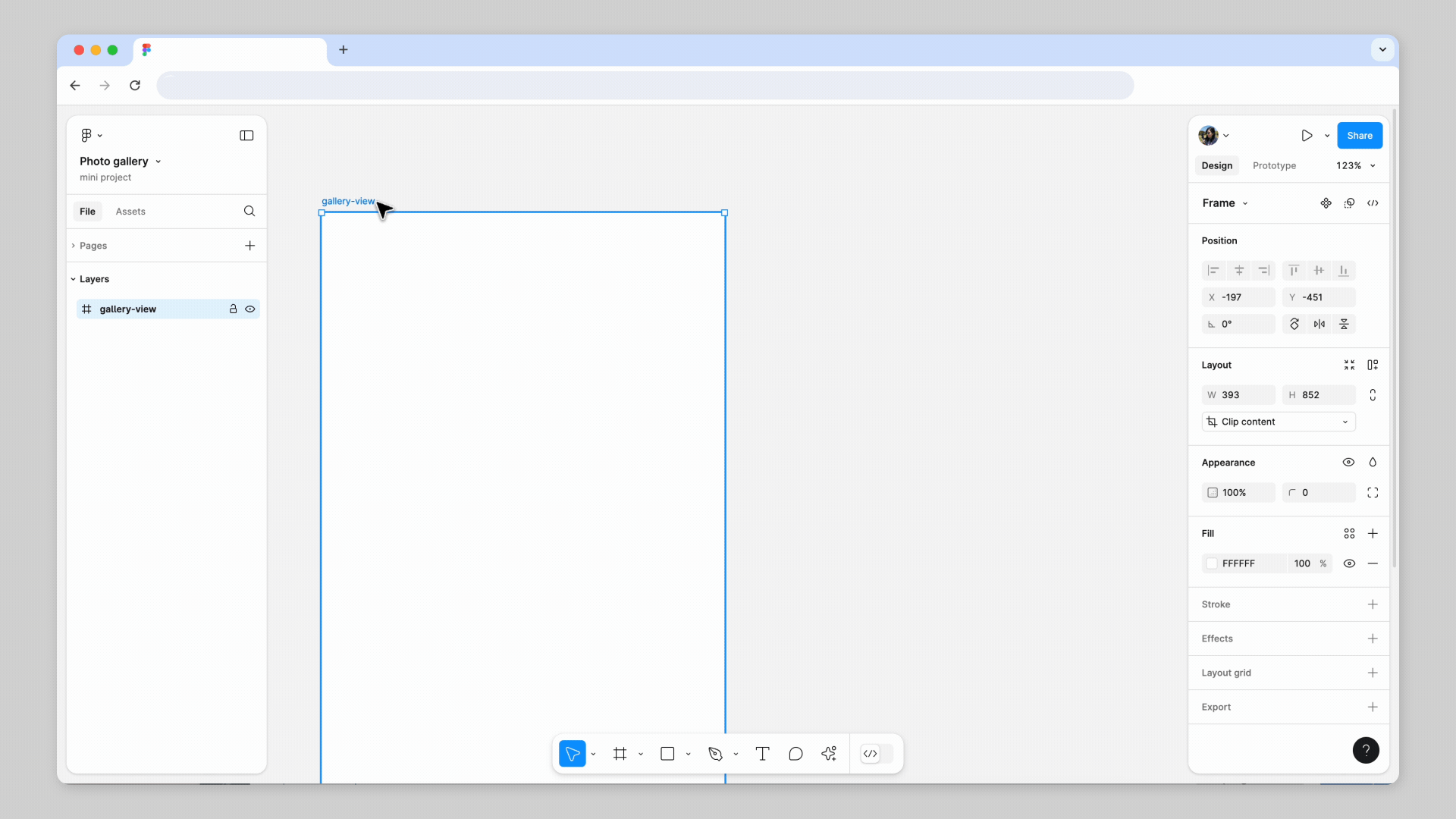Click the FFFFFF fill color swatch
Screen dimensions: 1456x819
click(1213, 563)
